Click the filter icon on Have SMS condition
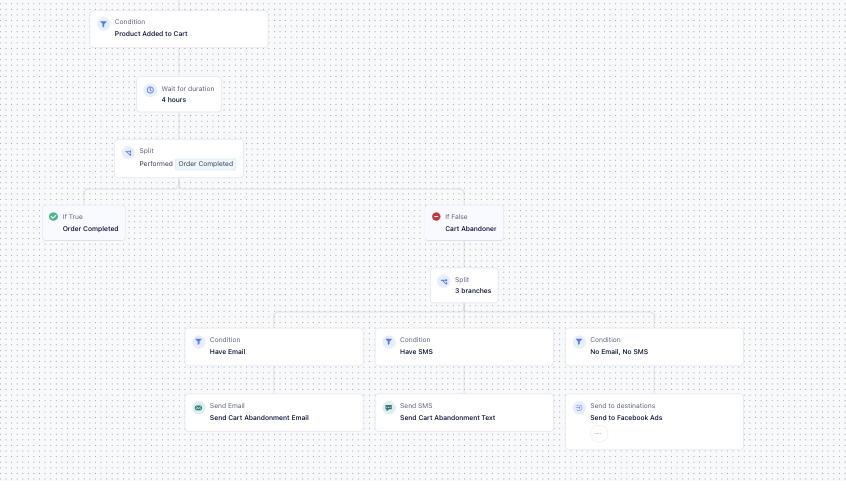 coord(388,342)
